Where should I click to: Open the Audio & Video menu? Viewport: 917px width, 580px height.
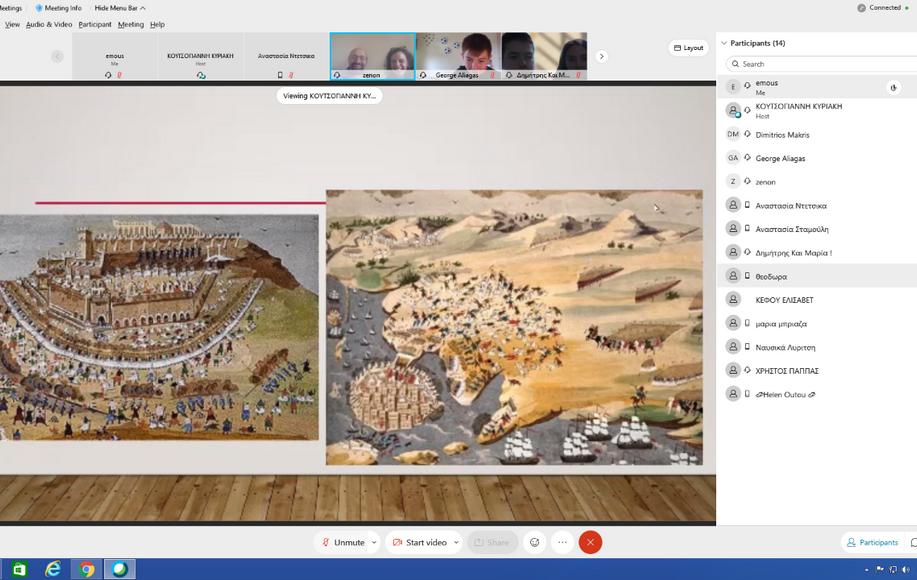pyautogui.click(x=49, y=25)
